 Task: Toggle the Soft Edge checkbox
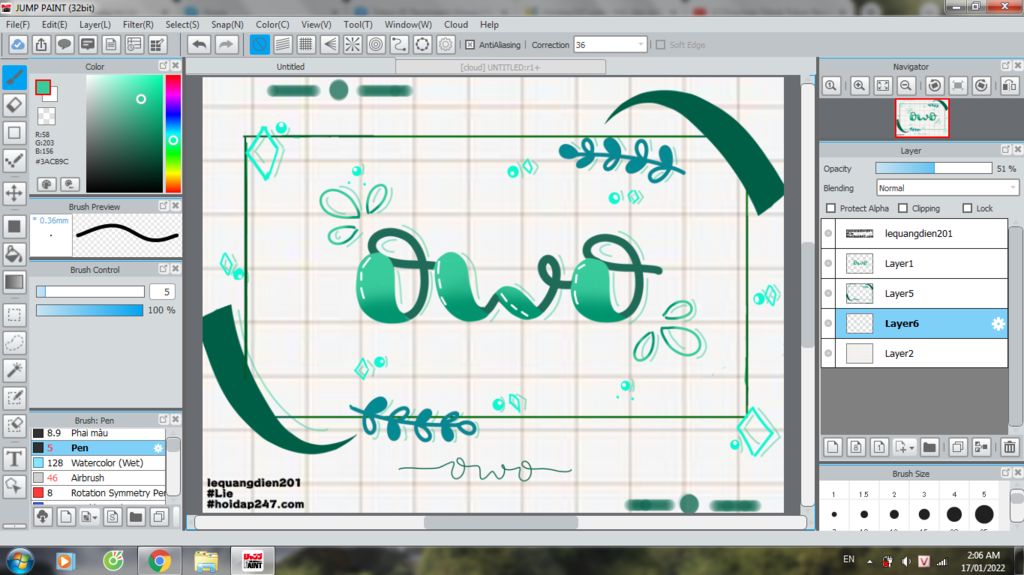click(x=660, y=45)
